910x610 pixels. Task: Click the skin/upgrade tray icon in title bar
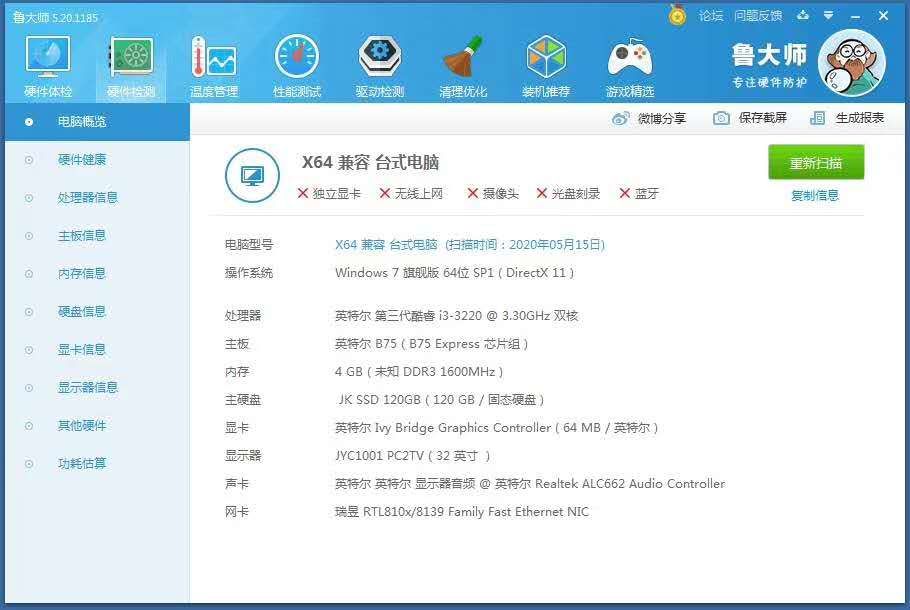802,16
